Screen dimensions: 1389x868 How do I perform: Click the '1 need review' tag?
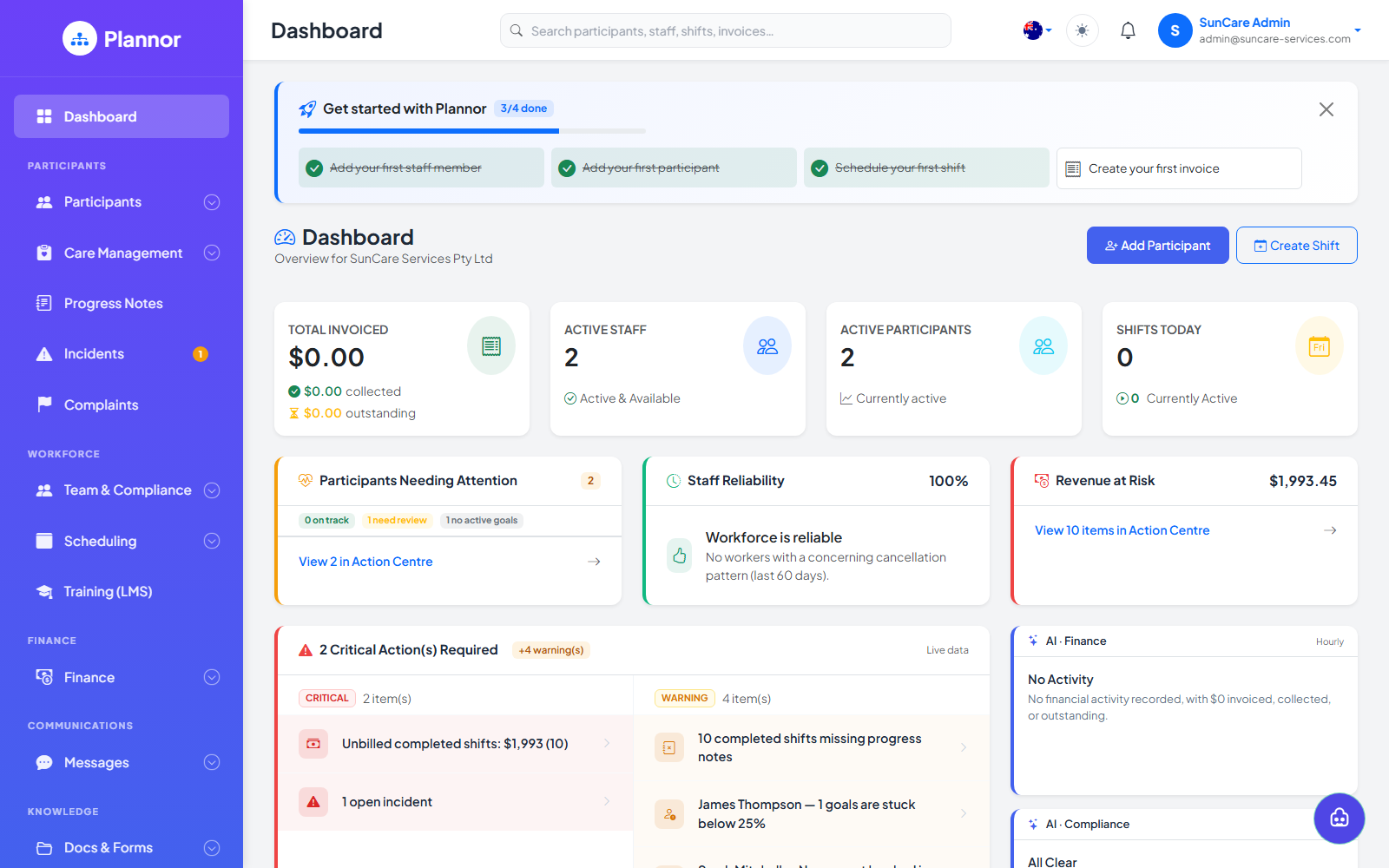pyautogui.click(x=397, y=521)
